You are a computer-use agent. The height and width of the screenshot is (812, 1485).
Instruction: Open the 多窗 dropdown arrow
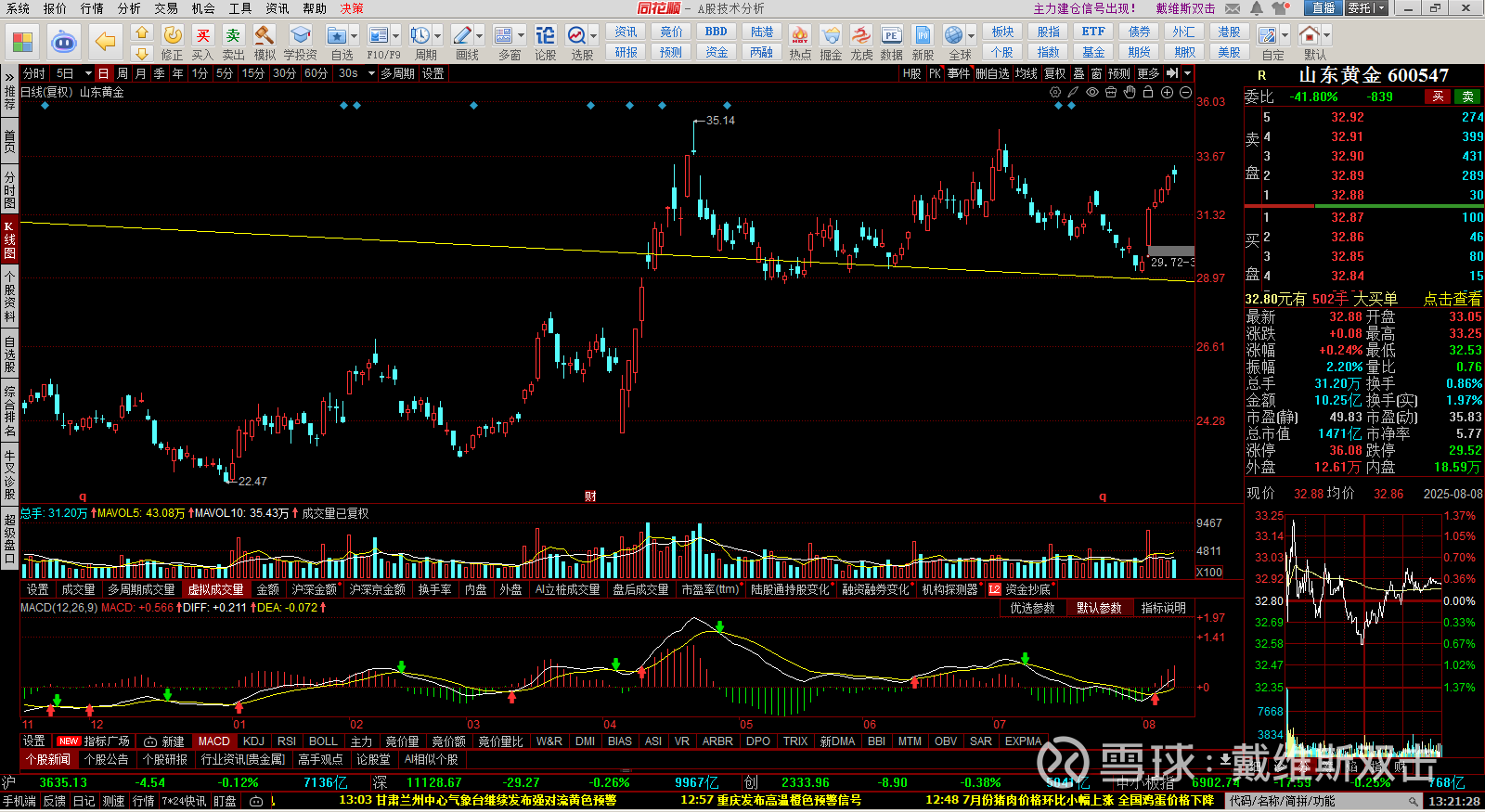point(522,35)
